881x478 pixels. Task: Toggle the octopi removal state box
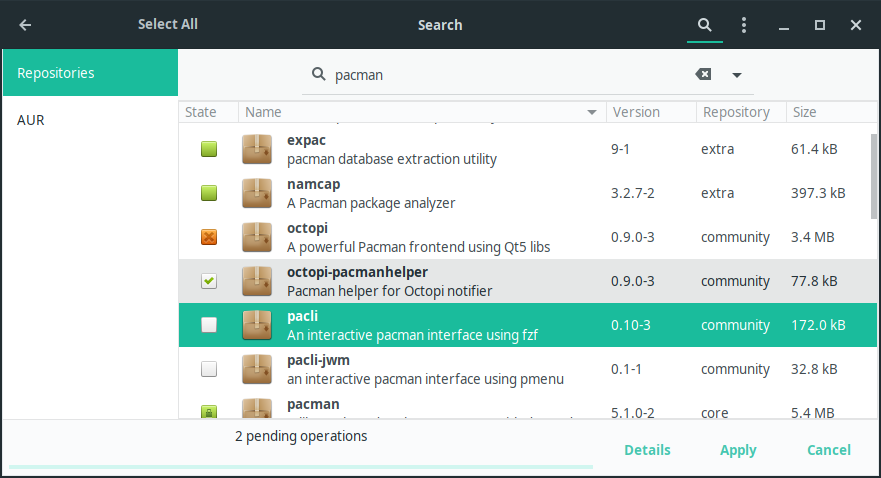click(x=209, y=237)
